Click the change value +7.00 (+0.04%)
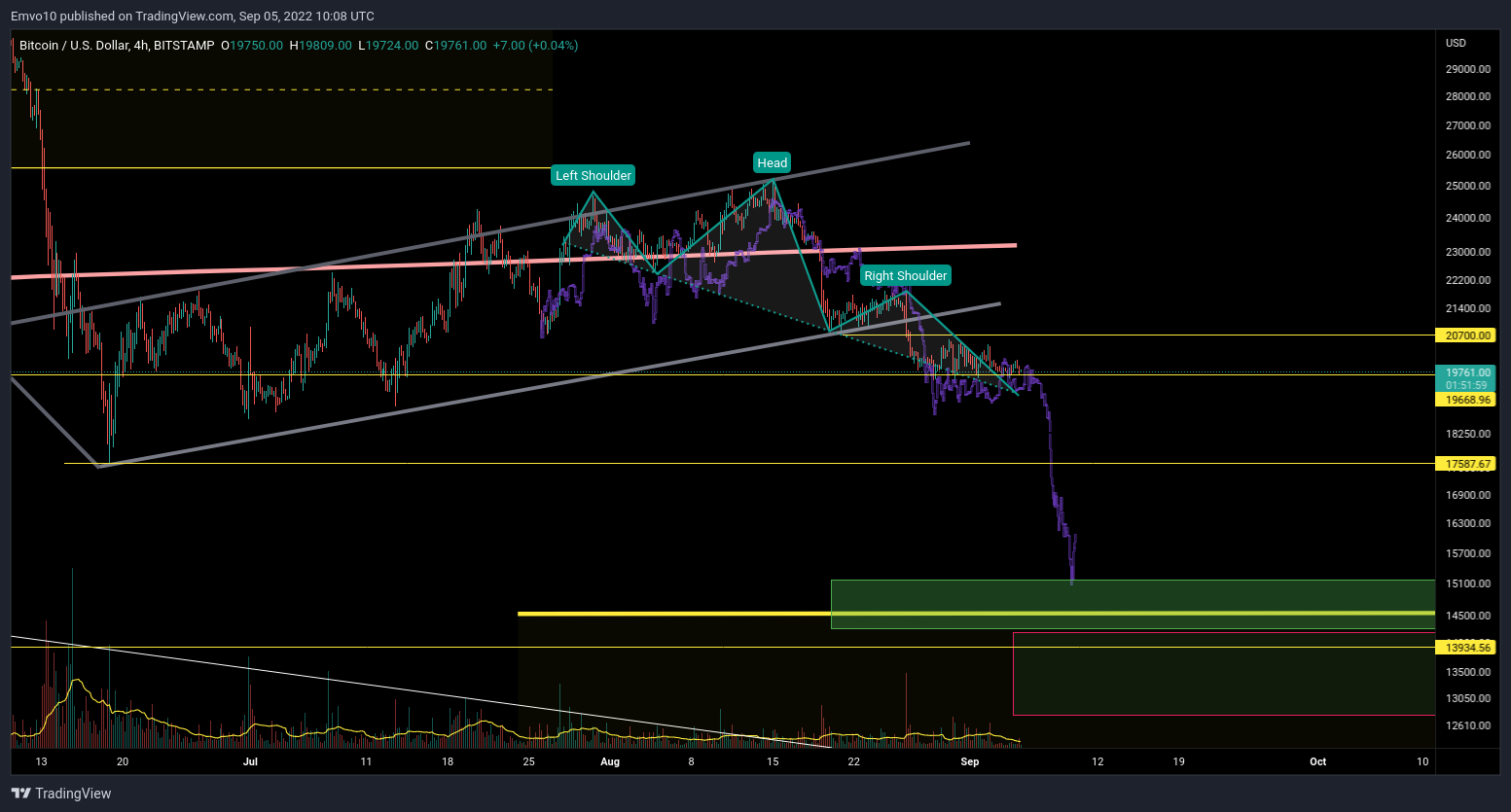The width and height of the screenshot is (1511, 812). click(535, 46)
